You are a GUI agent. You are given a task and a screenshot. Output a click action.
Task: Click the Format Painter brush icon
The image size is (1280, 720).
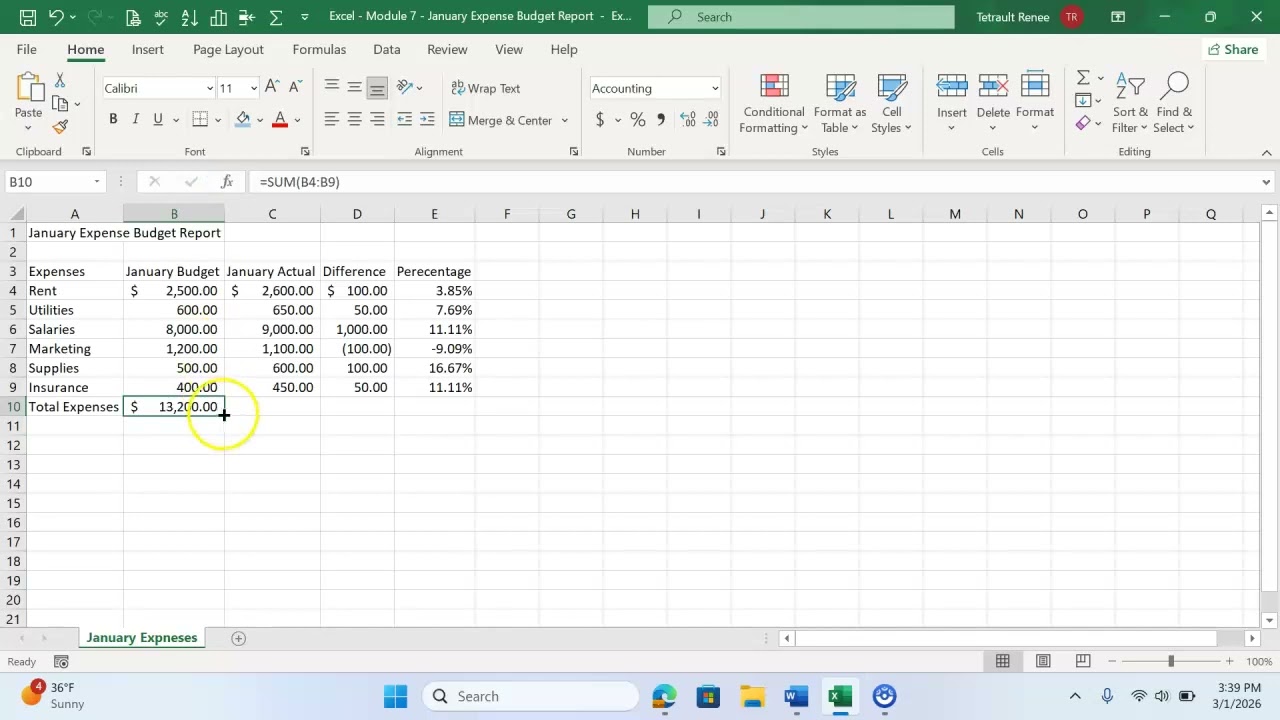60,127
